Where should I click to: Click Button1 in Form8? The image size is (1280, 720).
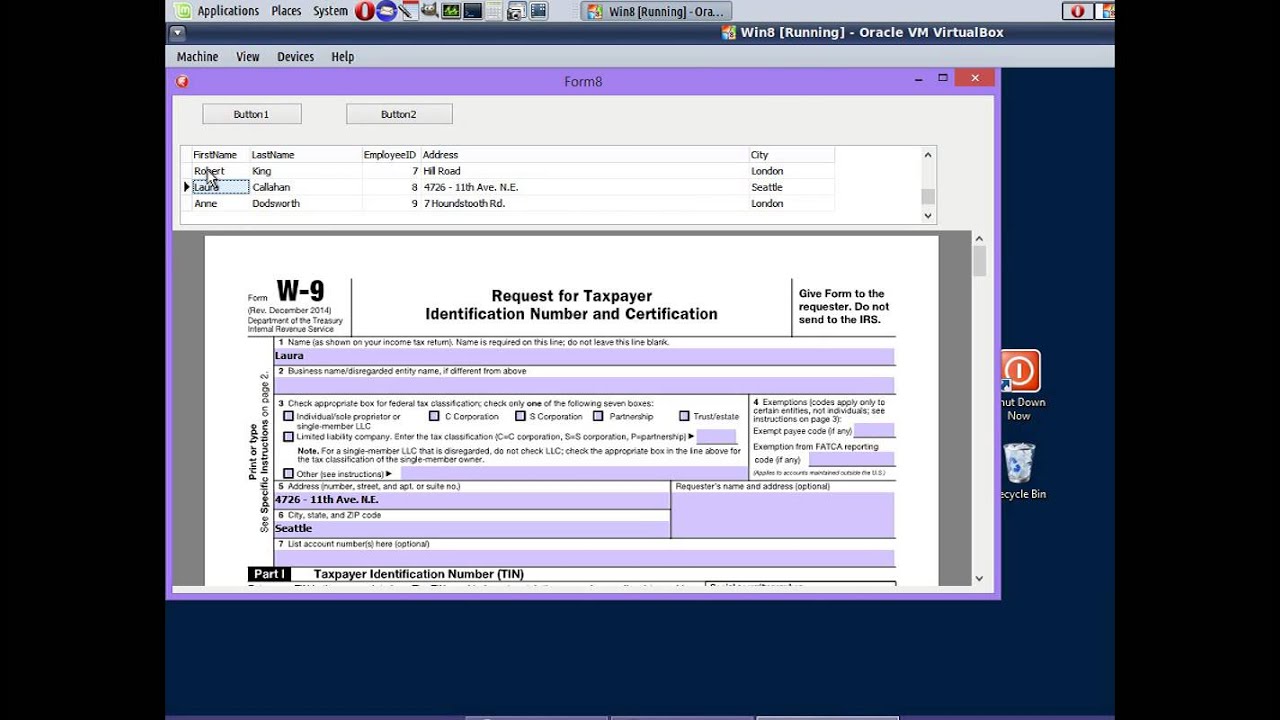click(x=251, y=114)
